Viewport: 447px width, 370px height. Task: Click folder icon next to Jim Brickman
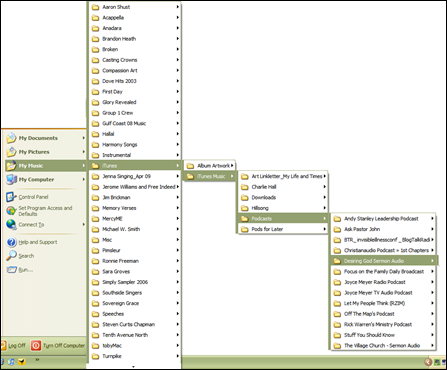click(96, 197)
